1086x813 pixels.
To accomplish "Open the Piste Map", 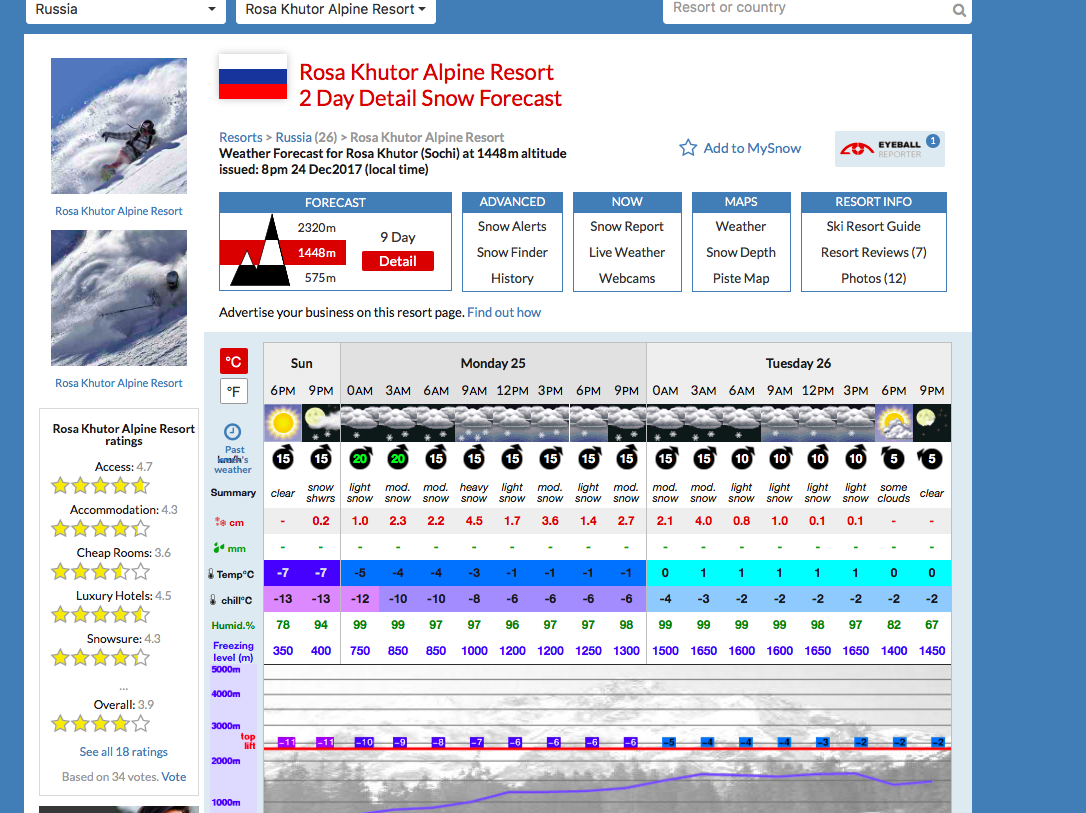I will click(x=740, y=278).
